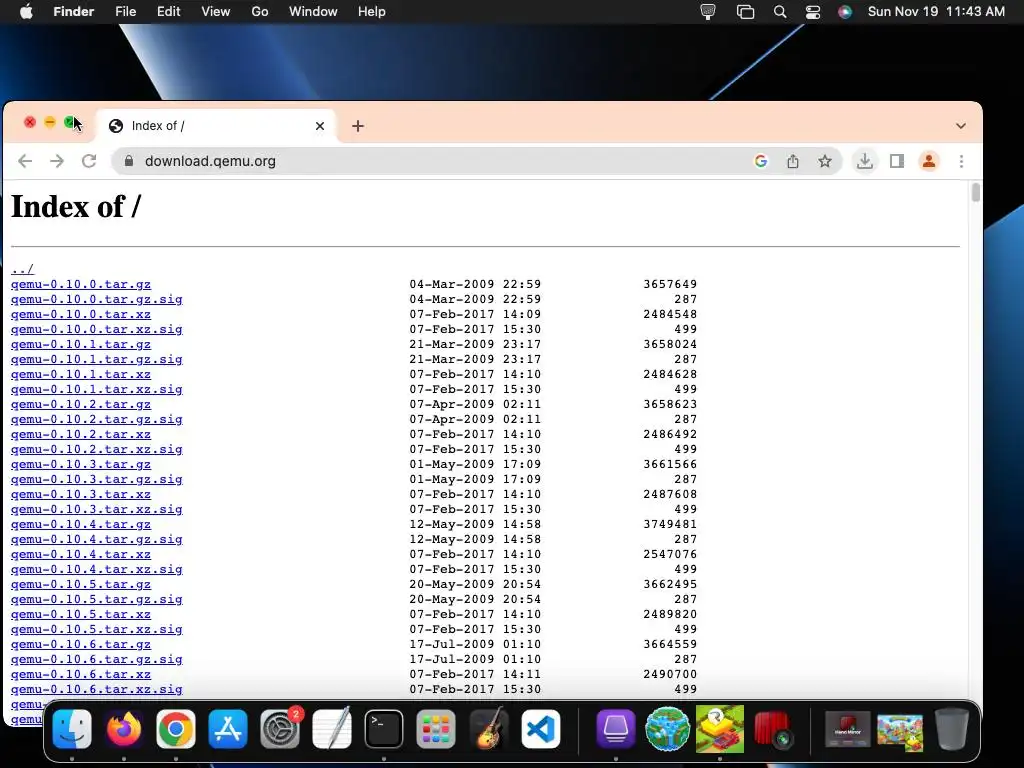This screenshot has height=768, width=1024.
Task: Click the Index of / heading
Action: click(x=76, y=207)
